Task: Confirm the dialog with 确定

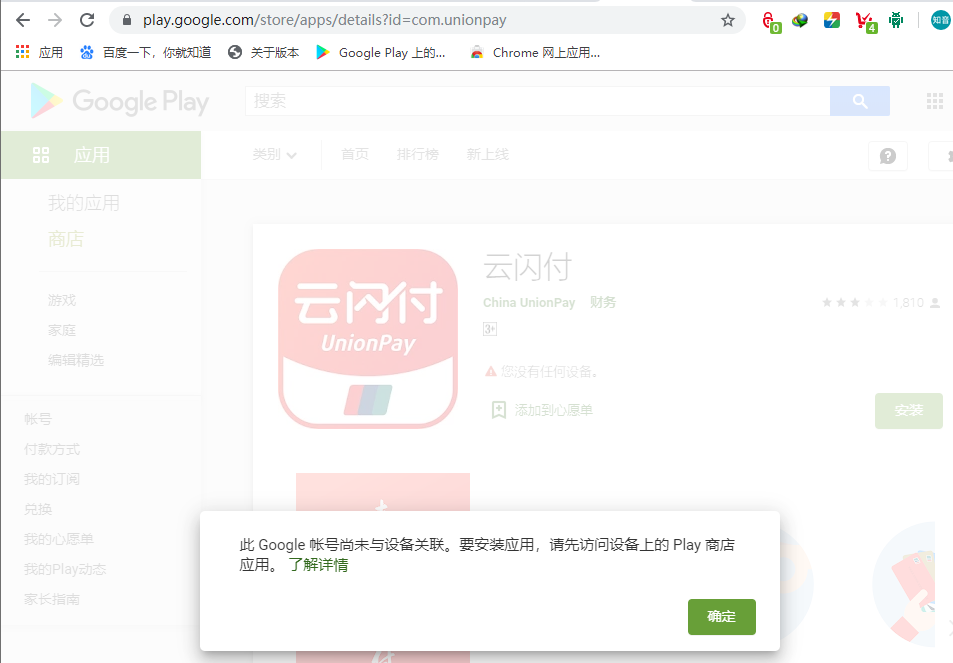Action: [x=721, y=617]
